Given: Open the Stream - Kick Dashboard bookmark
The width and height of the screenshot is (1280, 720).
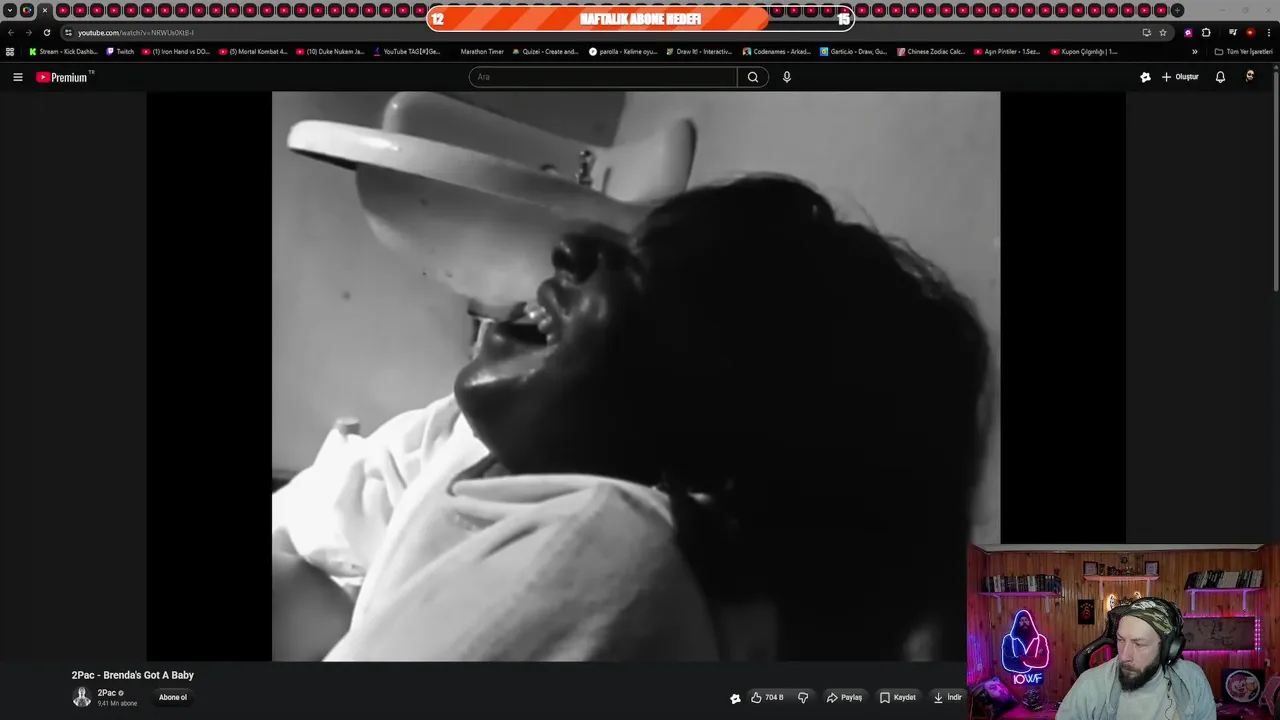Looking at the screenshot, I should [x=63, y=52].
